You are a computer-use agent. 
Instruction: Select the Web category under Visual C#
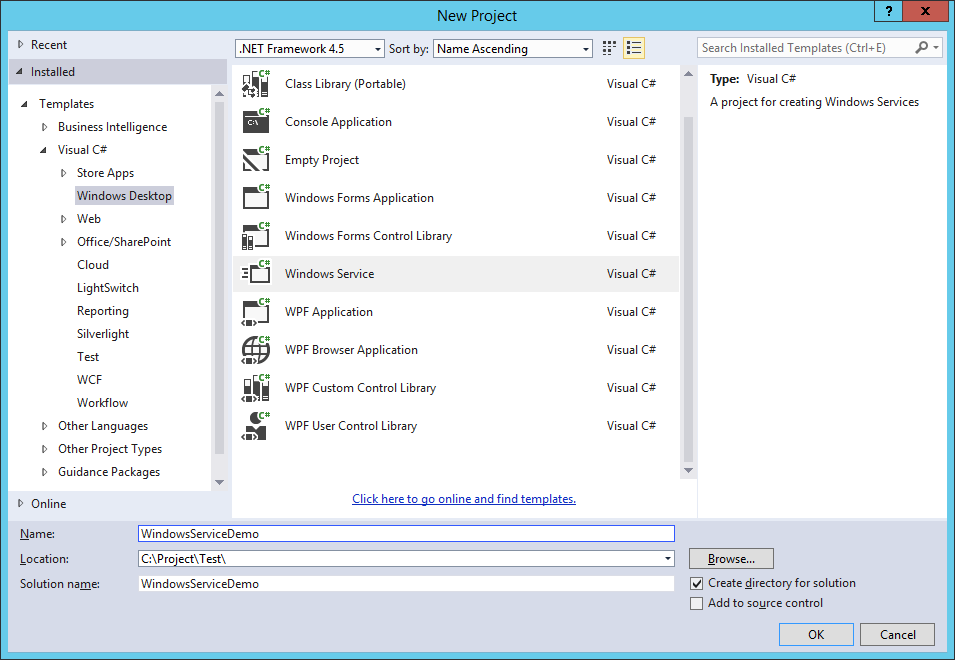coord(89,218)
